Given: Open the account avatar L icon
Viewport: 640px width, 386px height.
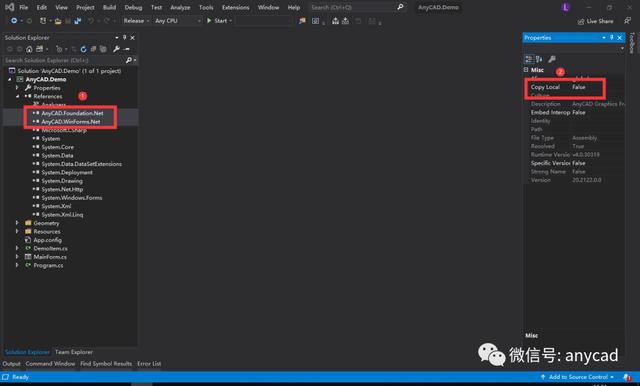Looking at the screenshot, I should pyautogui.click(x=565, y=7).
